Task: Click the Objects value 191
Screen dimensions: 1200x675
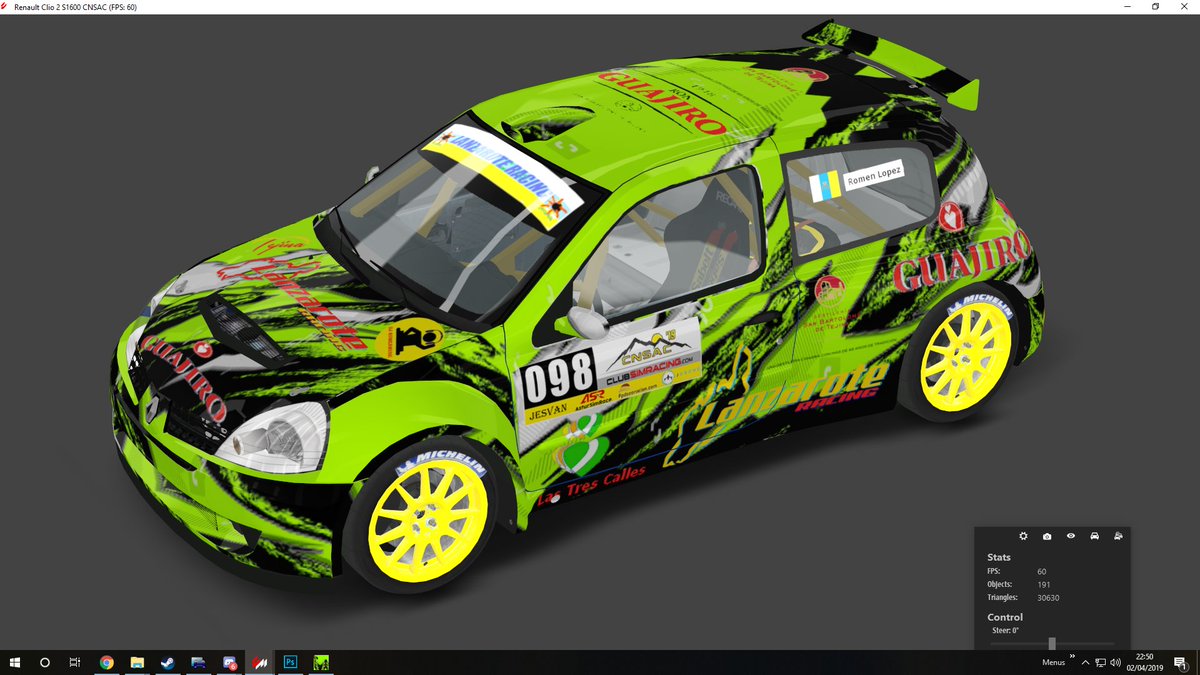Action: [x=1044, y=584]
